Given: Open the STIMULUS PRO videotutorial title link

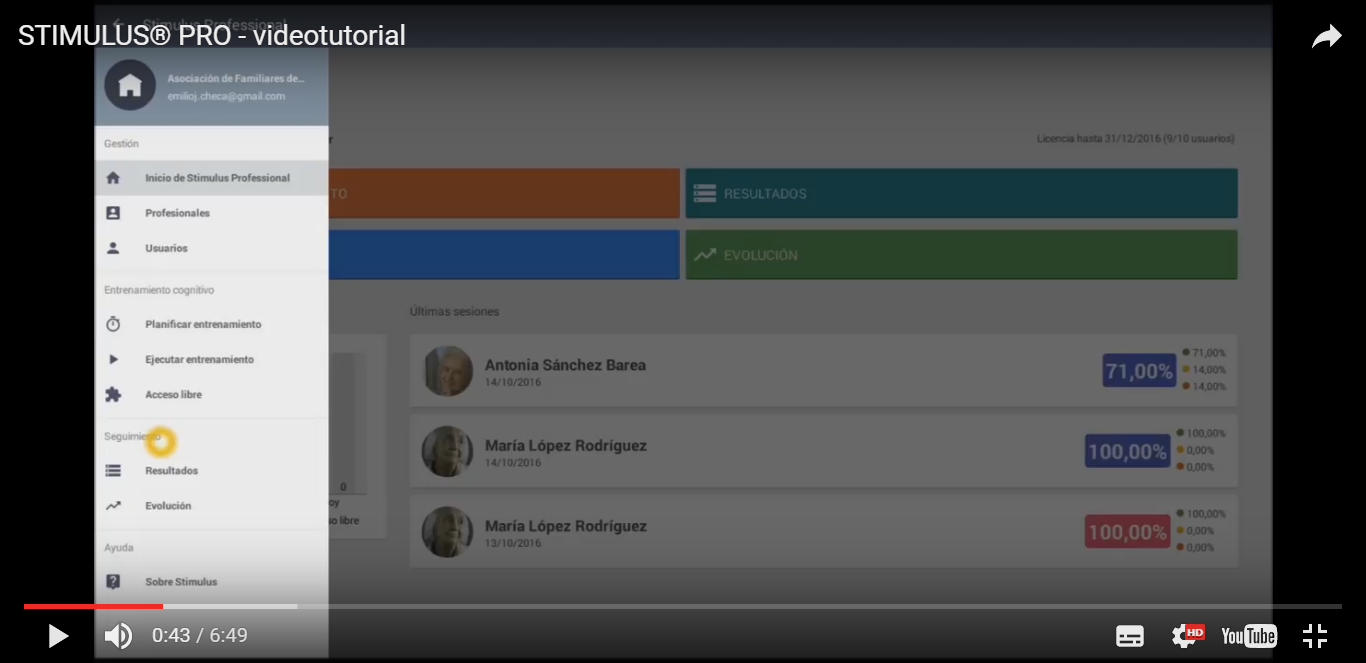Looking at the screenshot, I should pyautogui.click(x=212, y=36).
